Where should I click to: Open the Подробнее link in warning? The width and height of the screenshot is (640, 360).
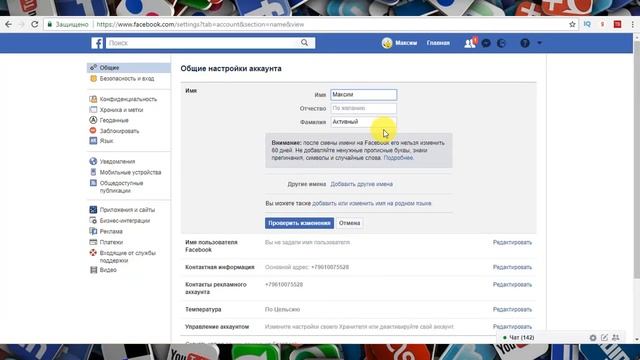click(398, 158)
